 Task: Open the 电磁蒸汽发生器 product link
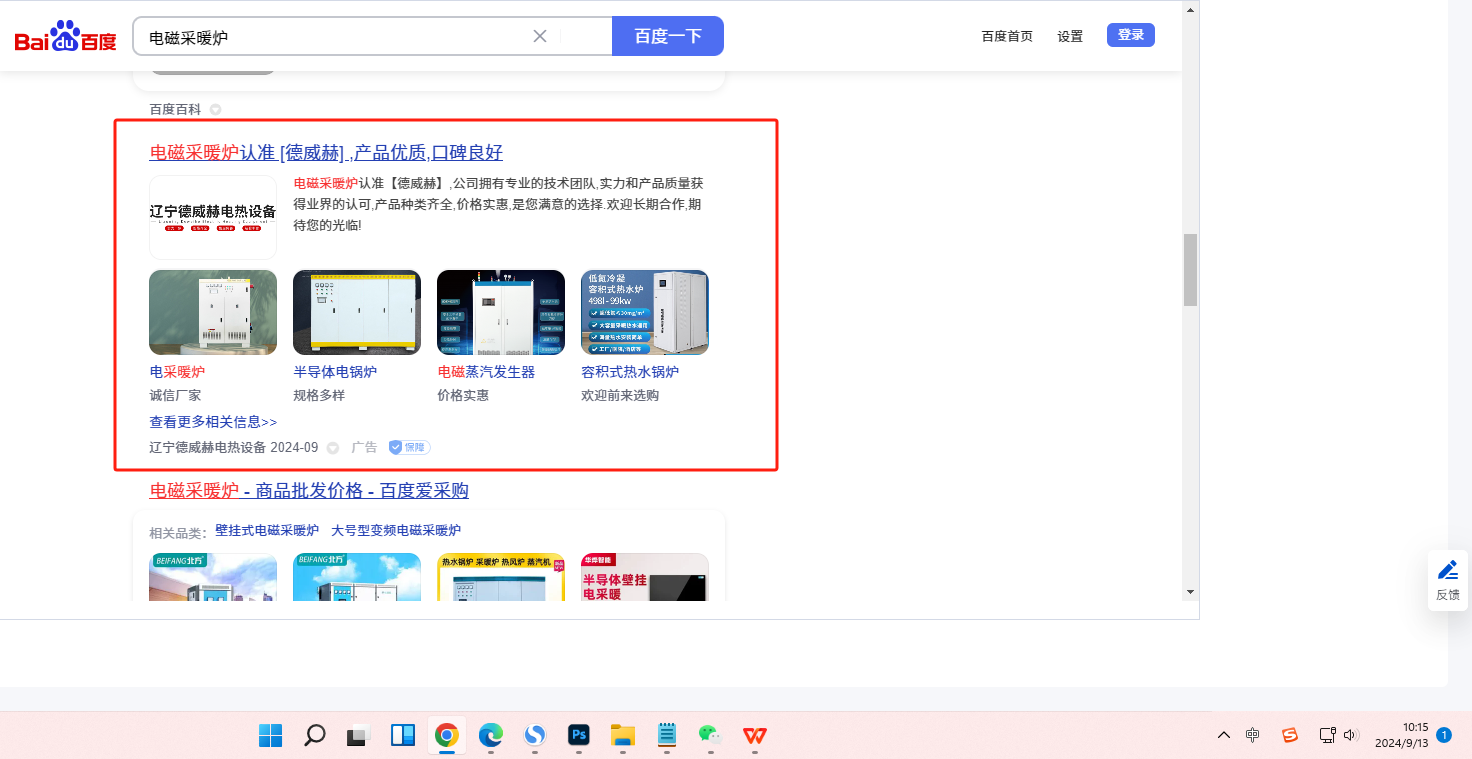pyautogui.click(x=486, y=372)
